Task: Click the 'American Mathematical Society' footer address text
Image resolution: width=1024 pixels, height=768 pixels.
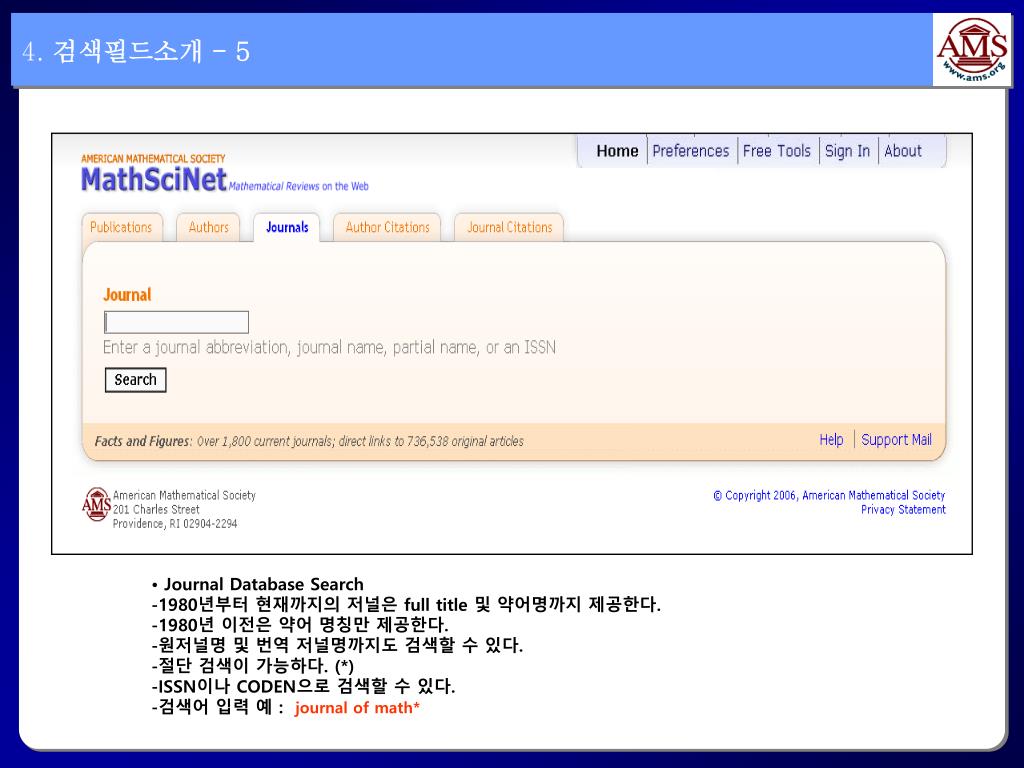Action: [184, 495]
